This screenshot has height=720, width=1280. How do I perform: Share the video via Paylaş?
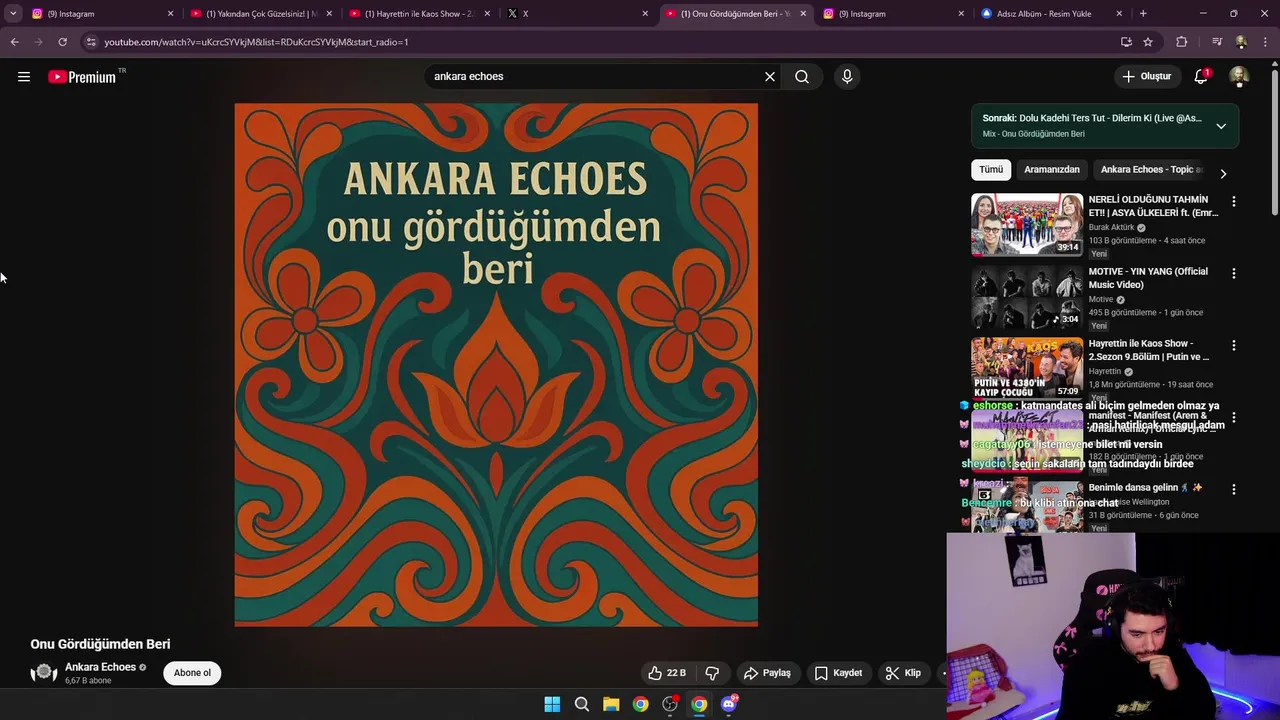tap(767, 673)
